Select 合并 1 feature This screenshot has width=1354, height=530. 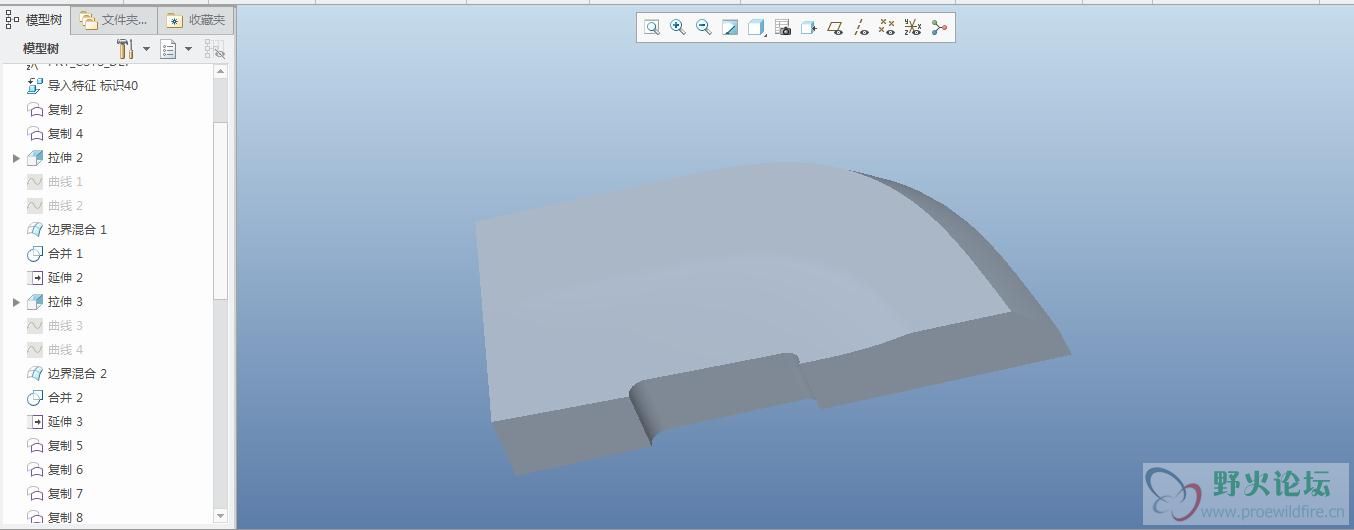pos(65,254)
